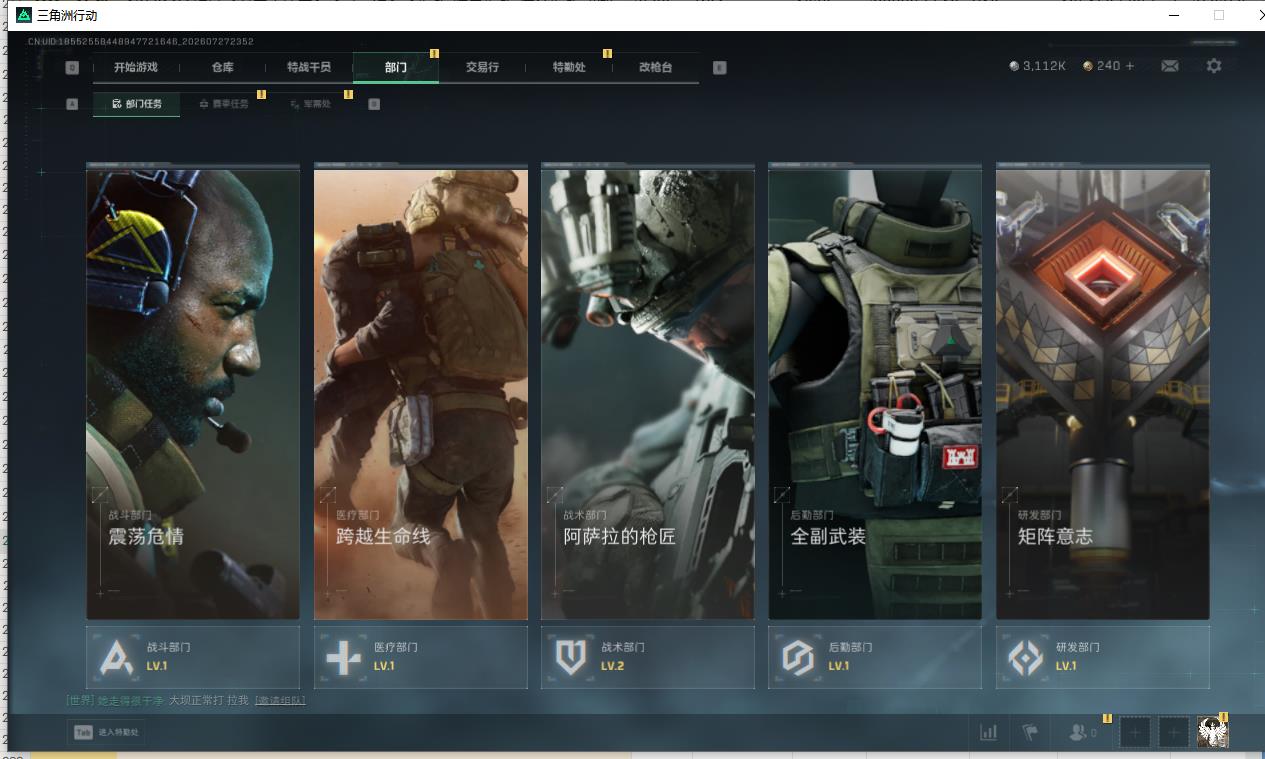Select the 研发部门 diamond icon

tap(1026, 658)
